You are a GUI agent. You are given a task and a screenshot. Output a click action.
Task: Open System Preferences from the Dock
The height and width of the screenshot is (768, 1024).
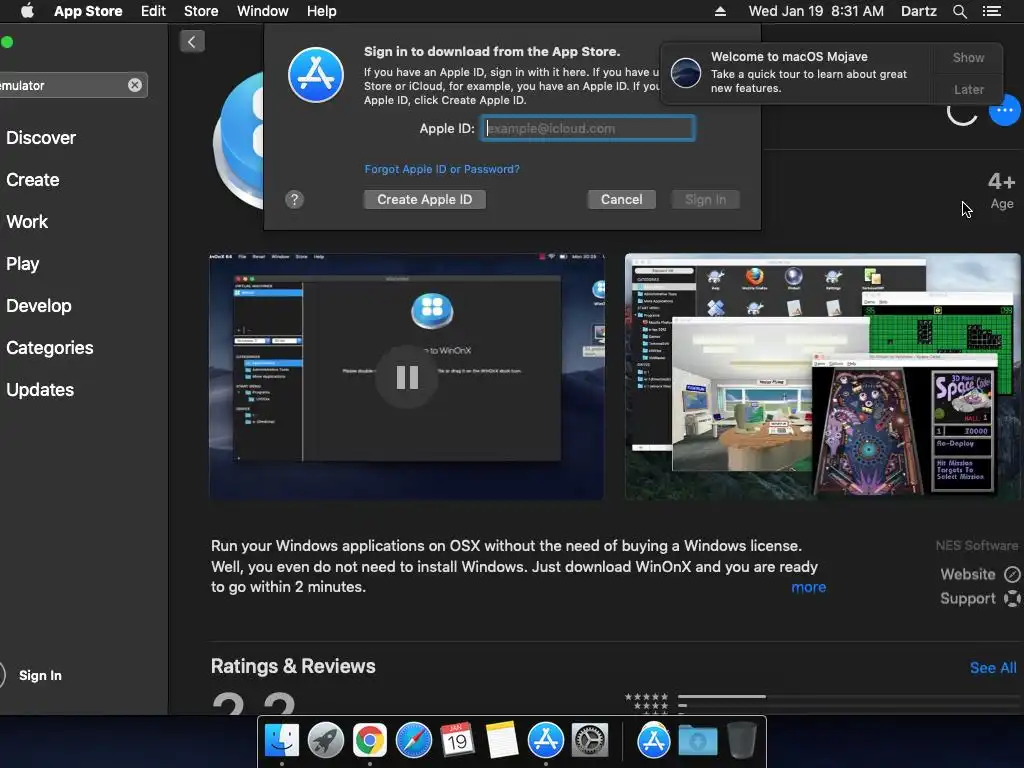click(590, 741)
